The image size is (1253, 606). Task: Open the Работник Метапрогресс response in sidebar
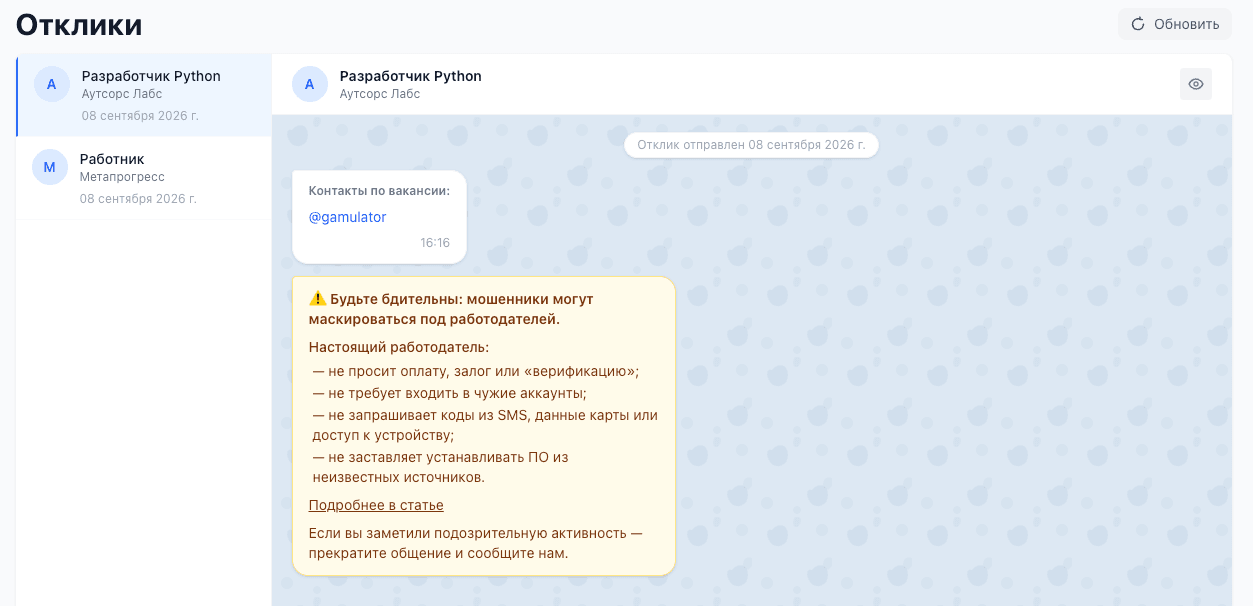click(x=144, y=178)
